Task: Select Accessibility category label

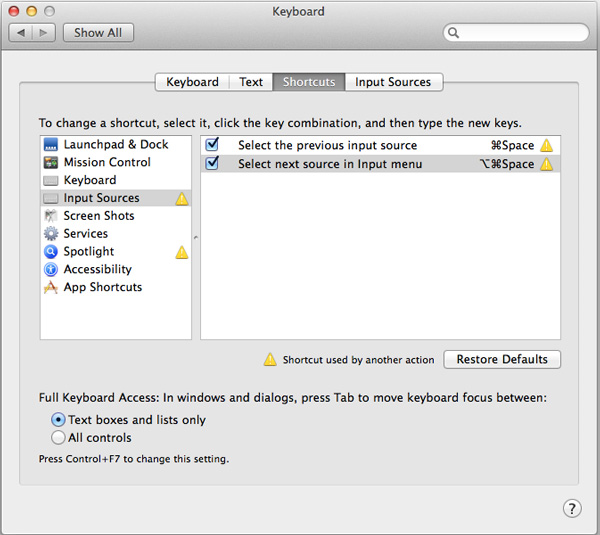Action: 98,269
